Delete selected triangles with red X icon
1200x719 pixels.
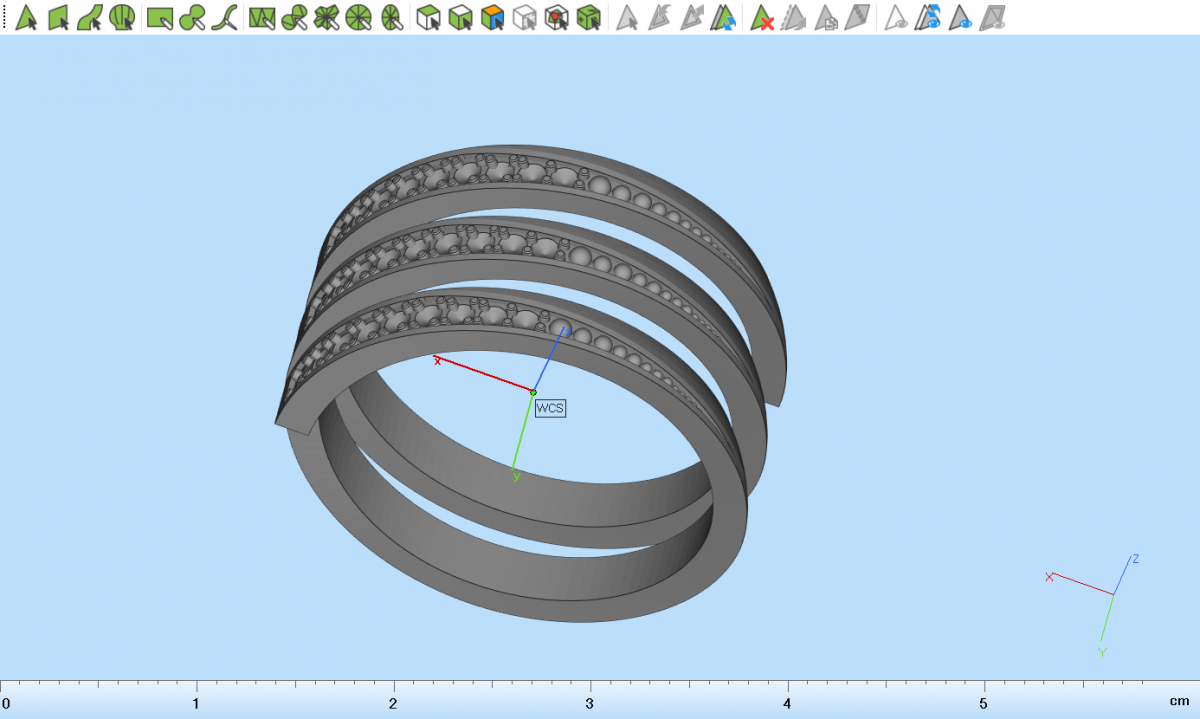tap(763, 17)
